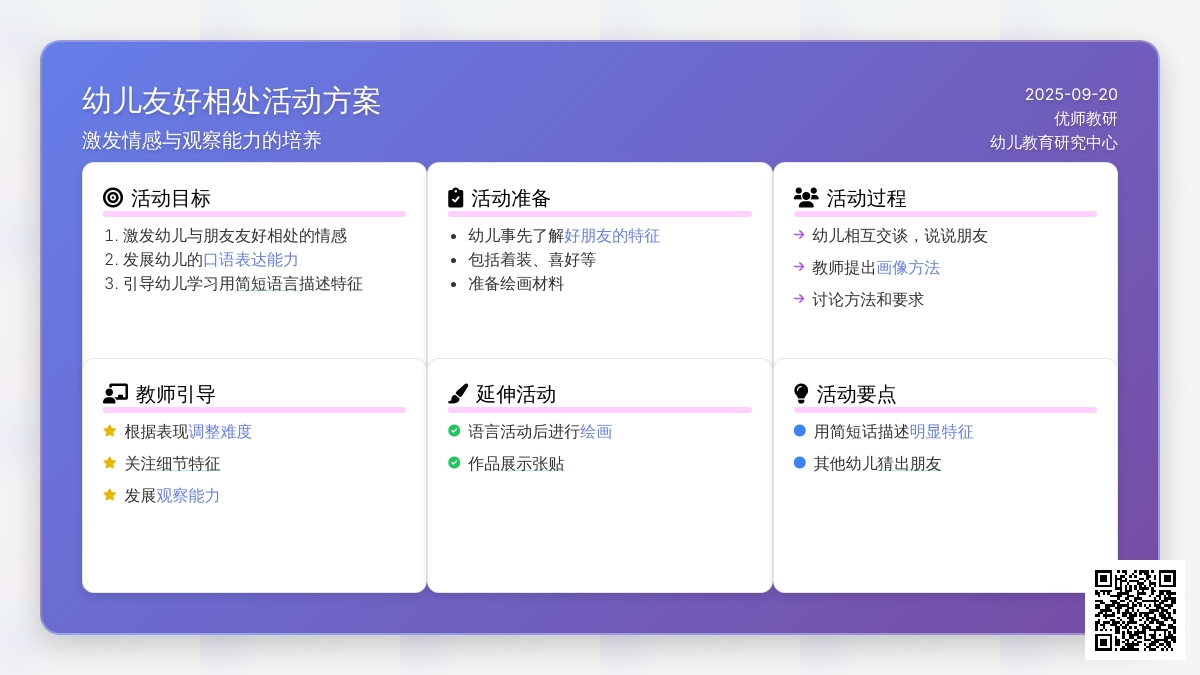Click the arrow before 教师提出画像方法
1200x675 pixels.
pos(799,267)
